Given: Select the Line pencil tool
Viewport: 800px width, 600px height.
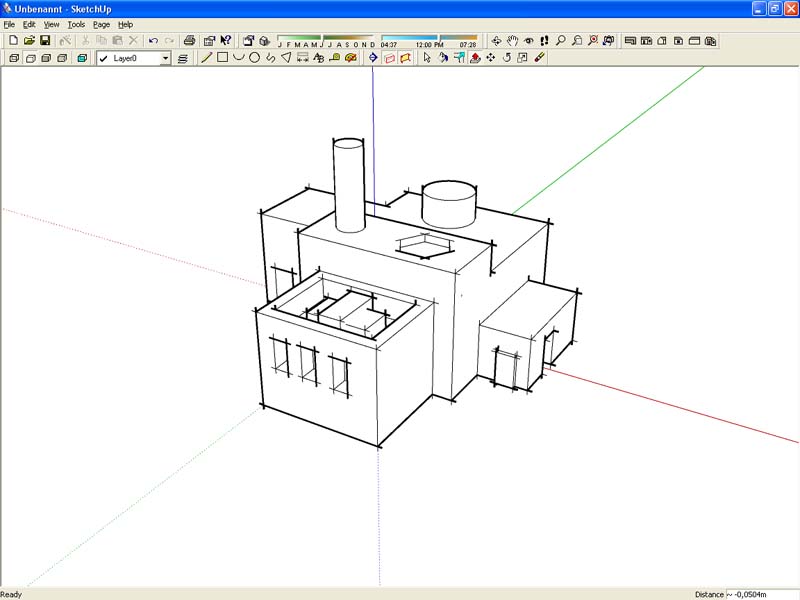Looking at the screenshot, I should [x=207, y=58].
